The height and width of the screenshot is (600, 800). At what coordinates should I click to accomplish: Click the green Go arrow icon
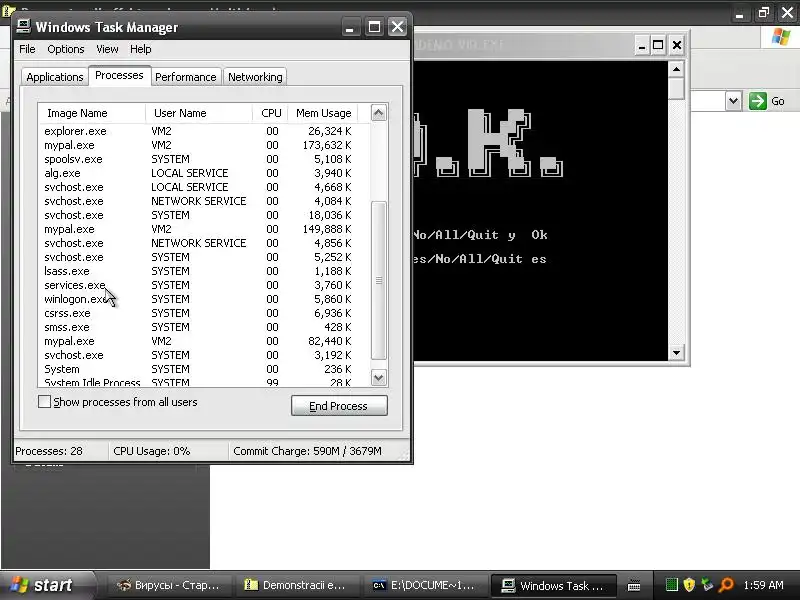pos(758,101)
